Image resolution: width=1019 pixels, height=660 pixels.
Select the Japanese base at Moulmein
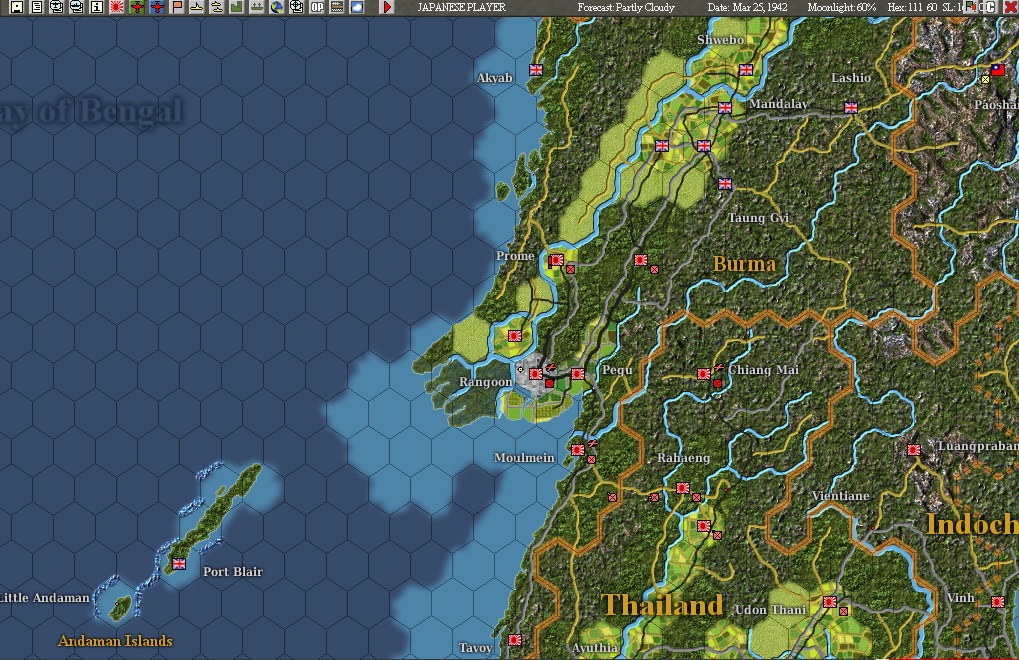click(x=578, y=450)
